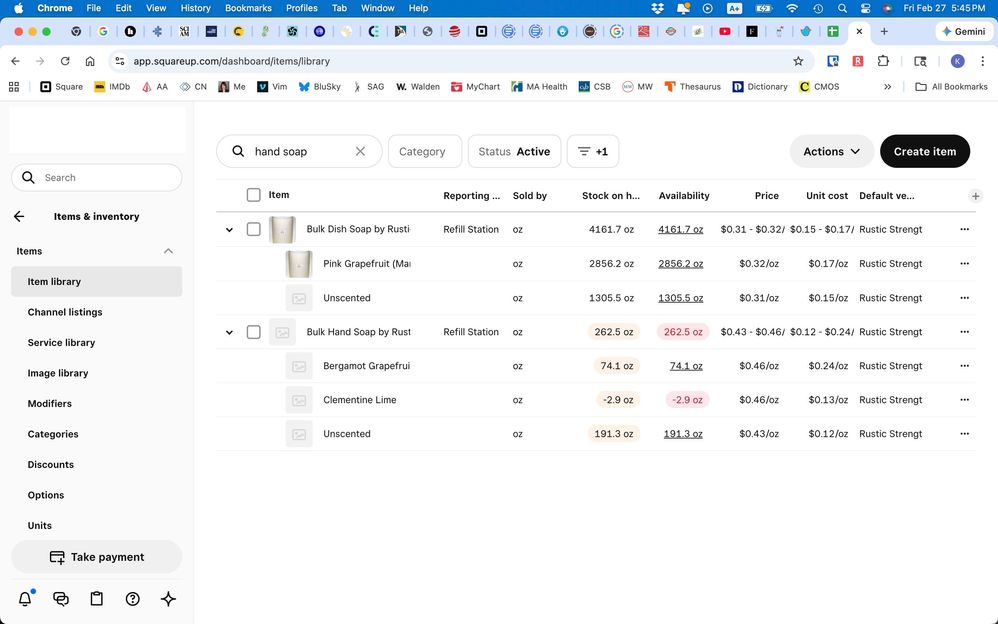The width and height of the screenshot is (998, 624).
Task: Open the clipboard tasks icon
Action: [97, 599]
